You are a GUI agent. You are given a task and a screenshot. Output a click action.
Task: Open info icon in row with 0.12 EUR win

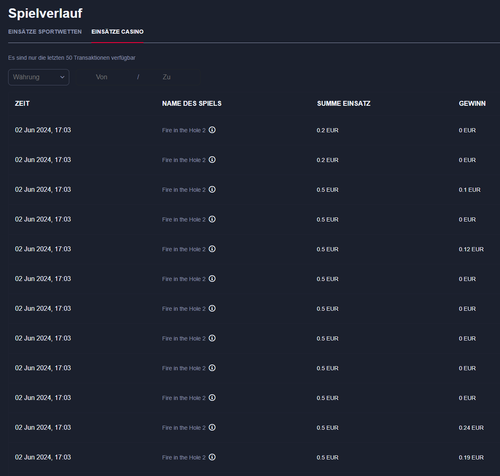[212, 249]
